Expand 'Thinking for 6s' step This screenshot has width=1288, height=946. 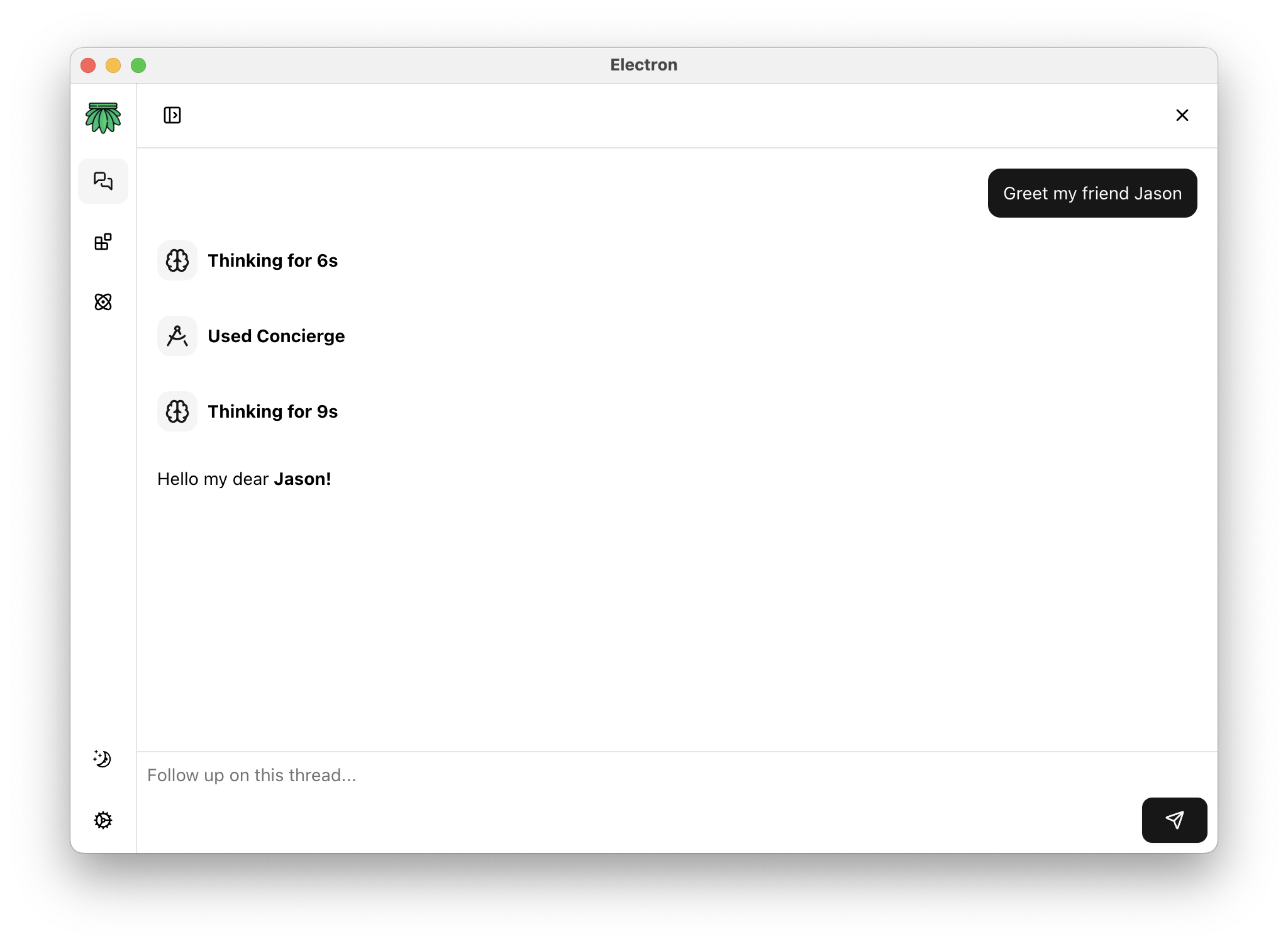272,260
